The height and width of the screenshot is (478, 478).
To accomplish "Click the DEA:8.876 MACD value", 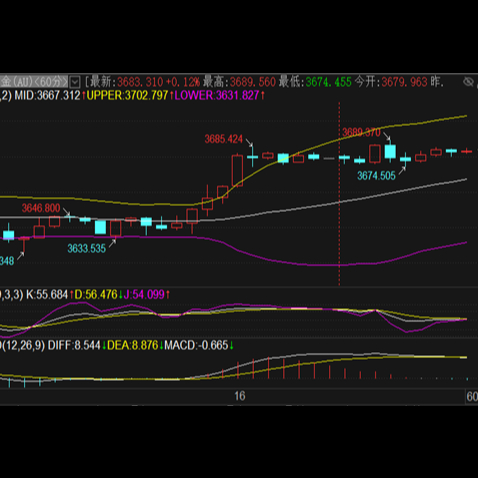I will pos(133,345).
